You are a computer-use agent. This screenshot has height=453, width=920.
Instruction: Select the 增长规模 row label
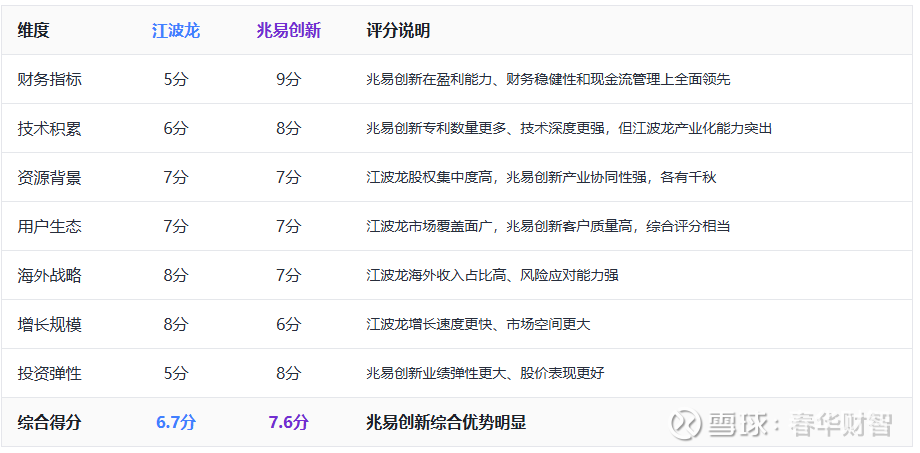49,324
